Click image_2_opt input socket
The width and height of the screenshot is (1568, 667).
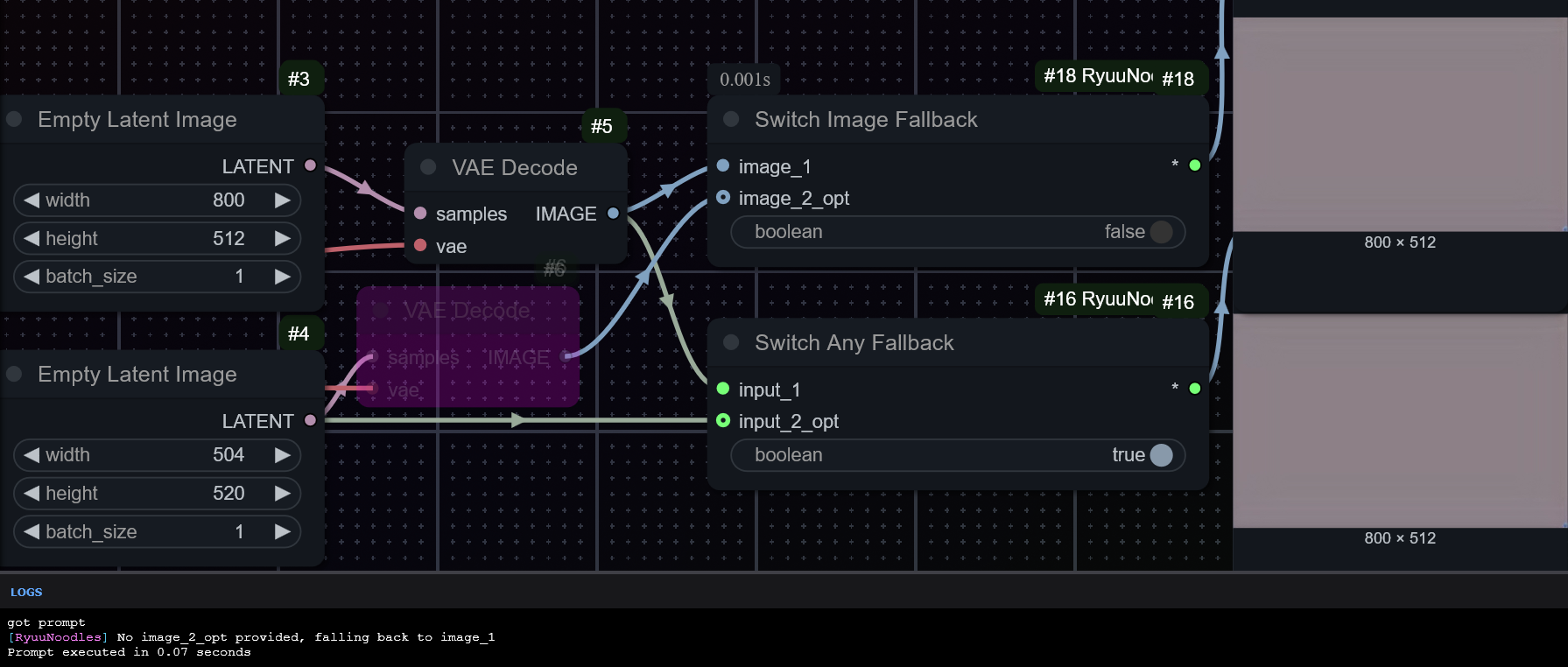723,197
